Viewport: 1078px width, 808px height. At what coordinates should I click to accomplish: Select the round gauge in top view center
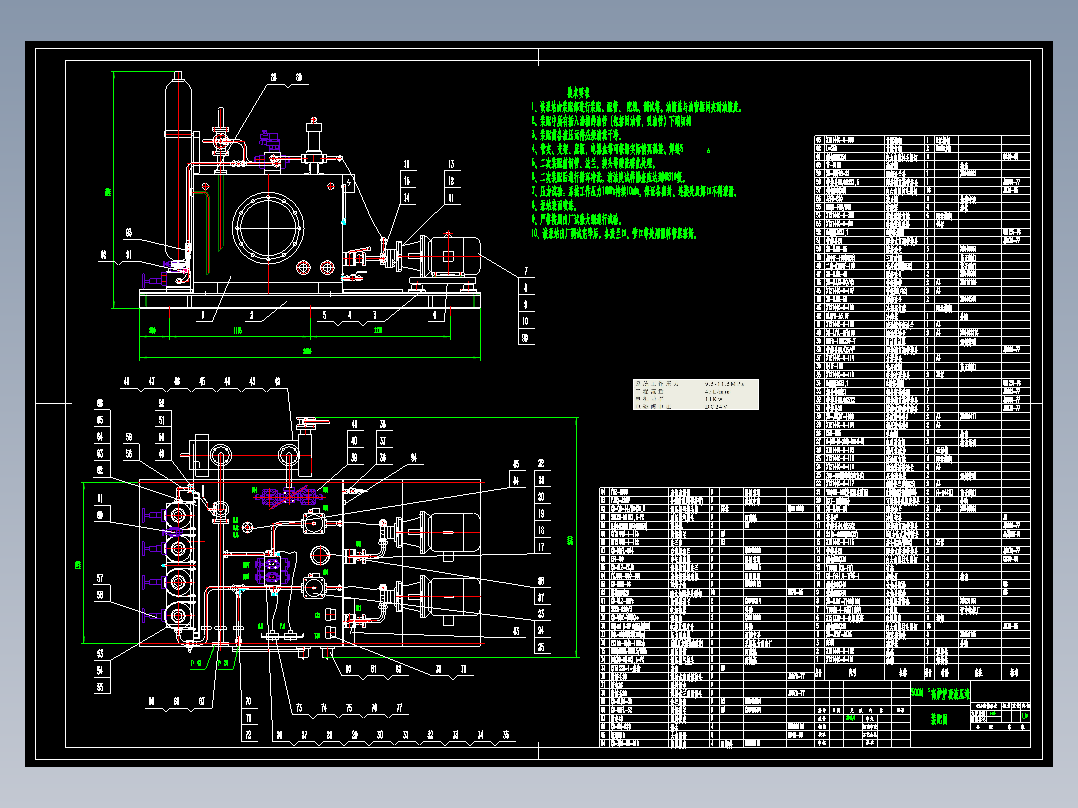click(x=320, y=555)
